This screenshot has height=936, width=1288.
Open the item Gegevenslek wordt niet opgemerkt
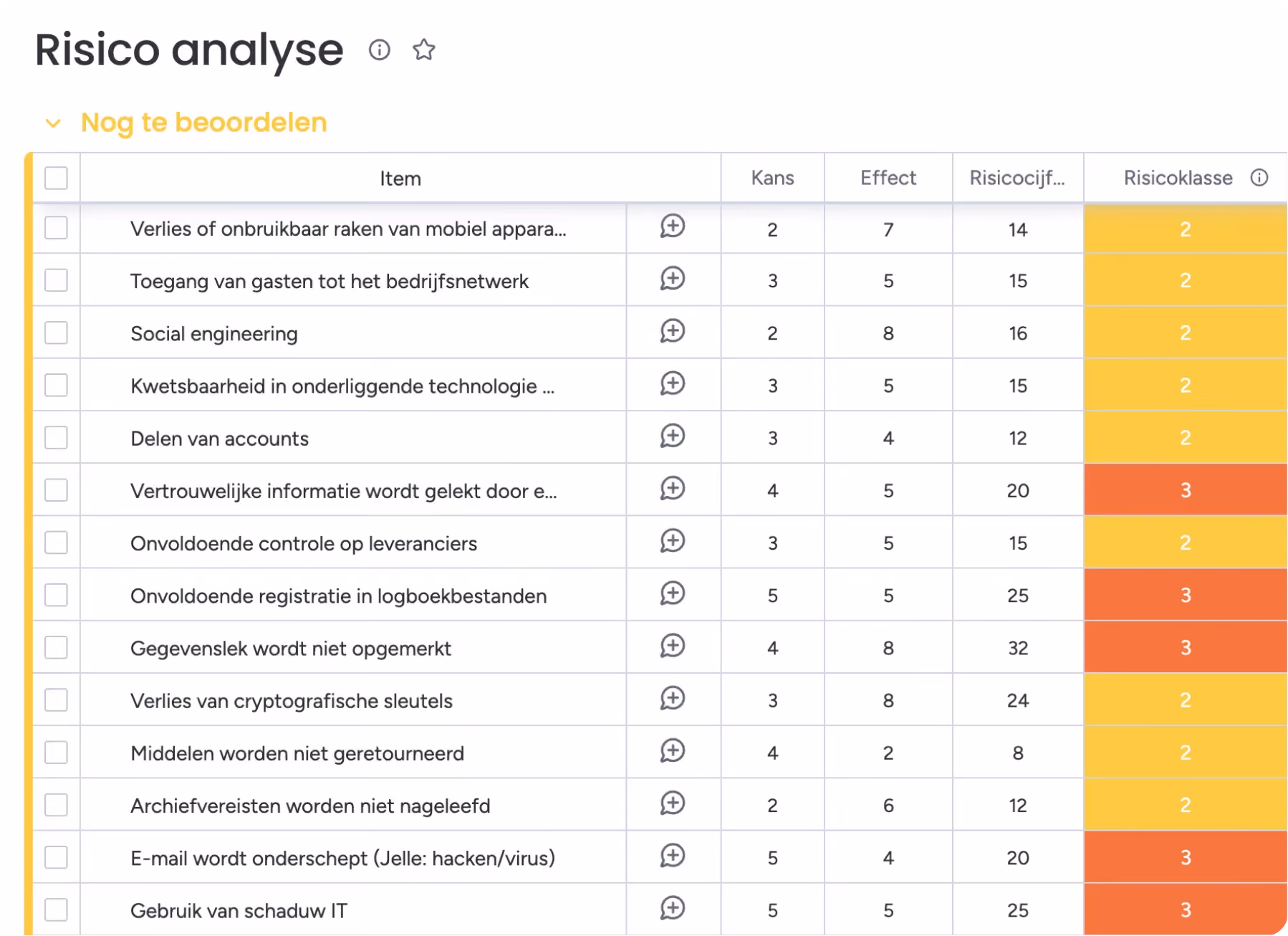291,649
